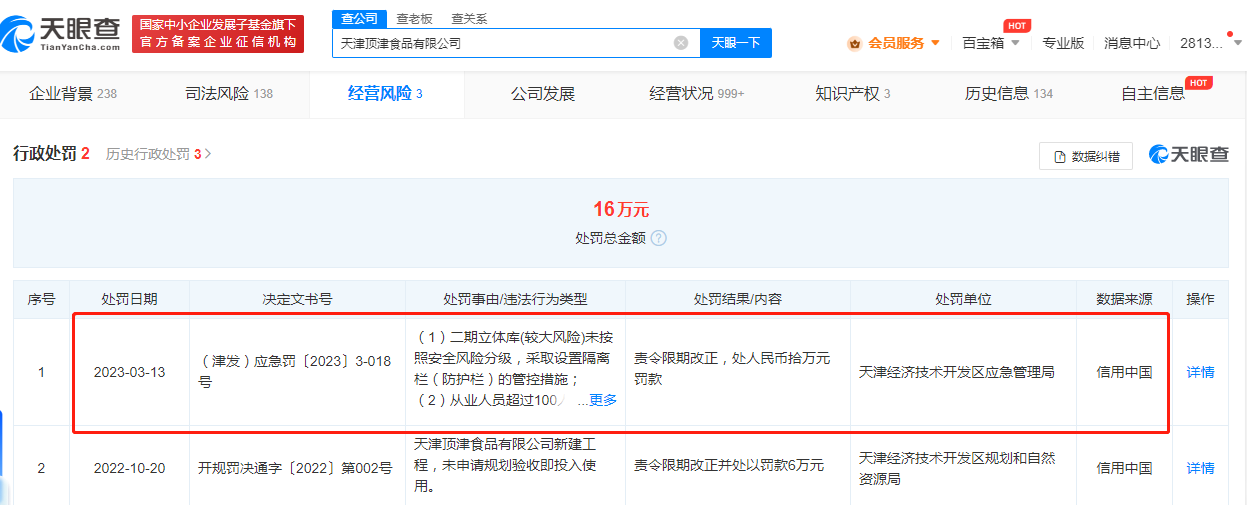Open the 经营状况 tab
The height and width of the screenshot is (505, 1247).
point(697,94)
